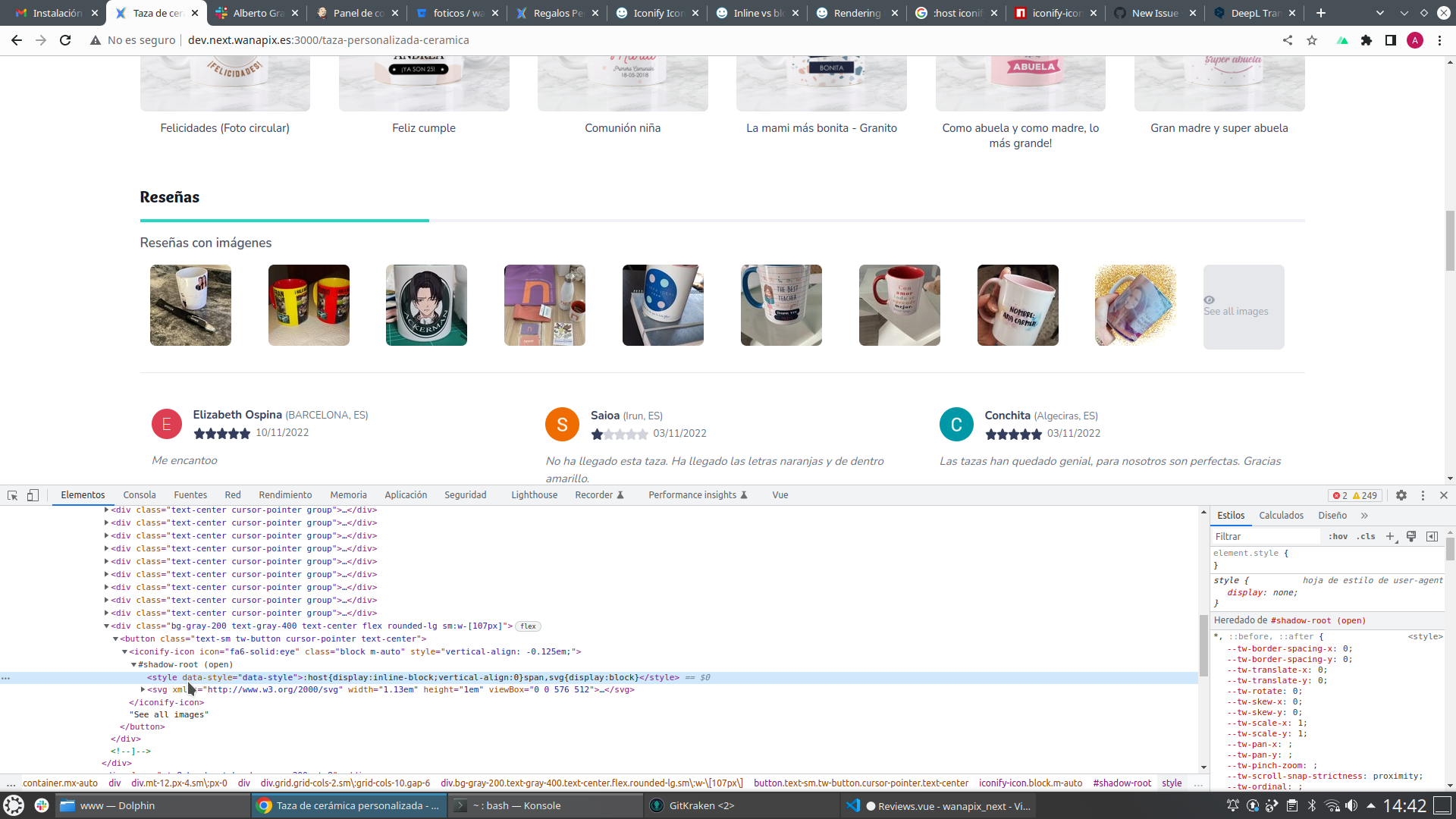This screenshot has height=819, width=1456.
Task: Show more Styles panel tabs with the chevron
Action: [x=1364, y=515]
